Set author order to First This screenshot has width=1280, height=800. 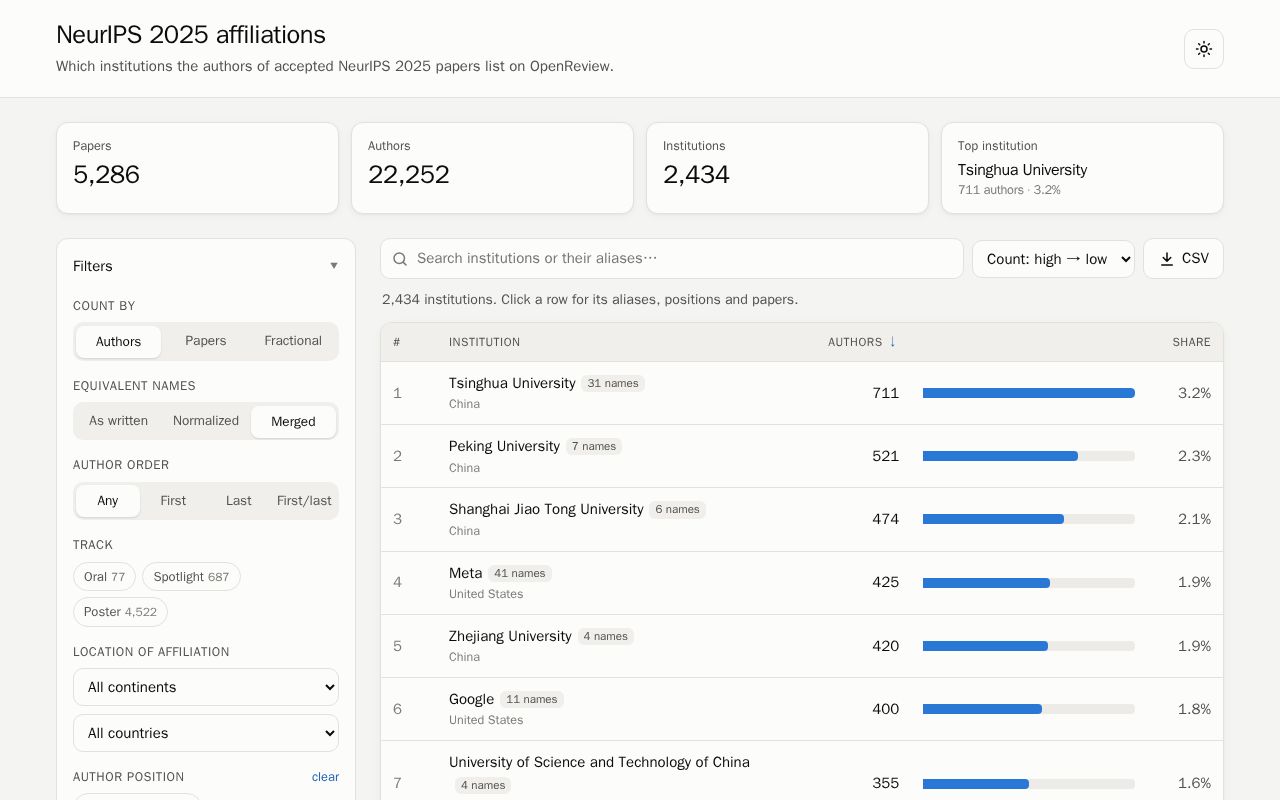tap(173, 501)
